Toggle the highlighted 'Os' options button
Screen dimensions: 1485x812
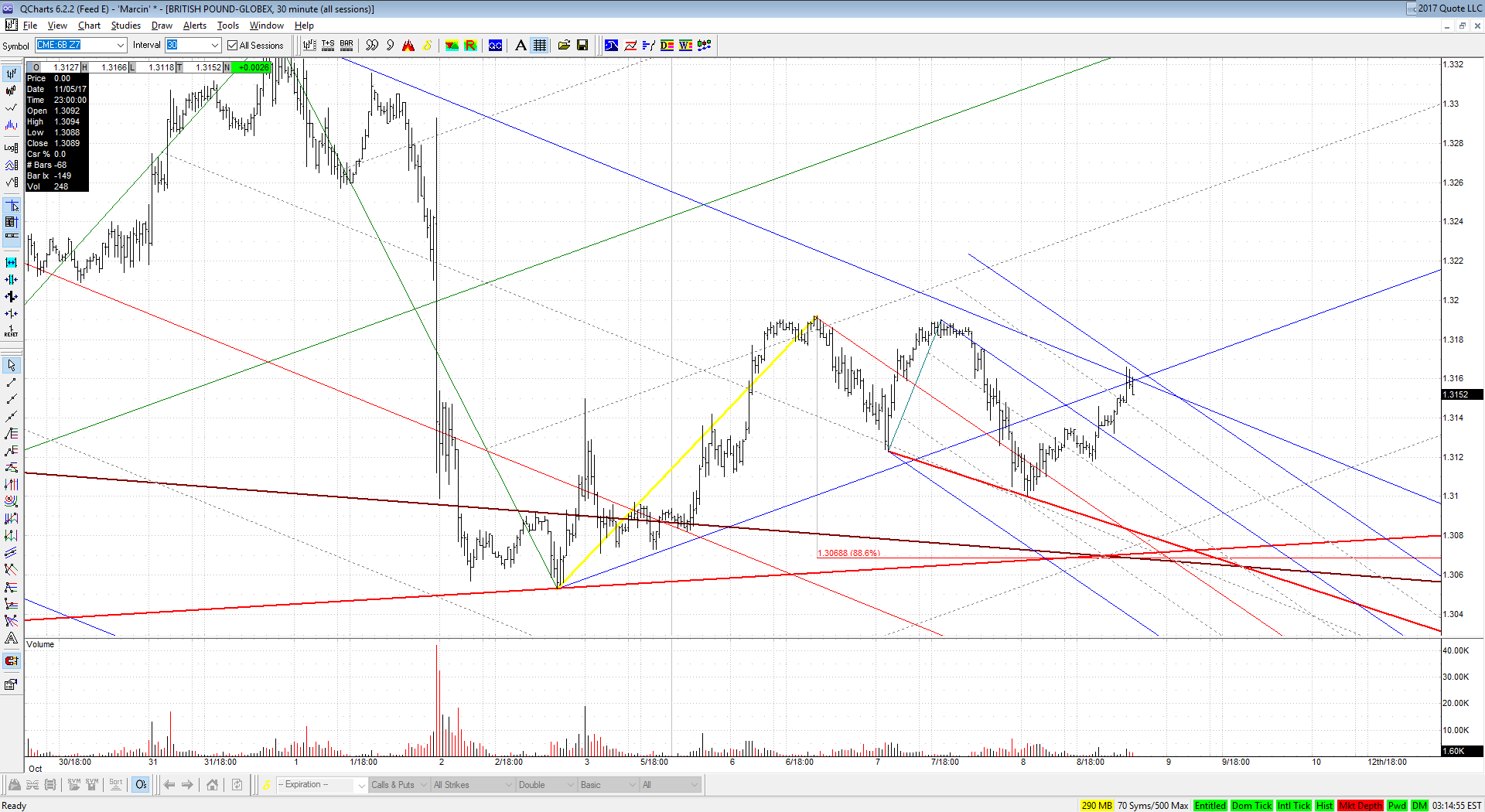141,785
